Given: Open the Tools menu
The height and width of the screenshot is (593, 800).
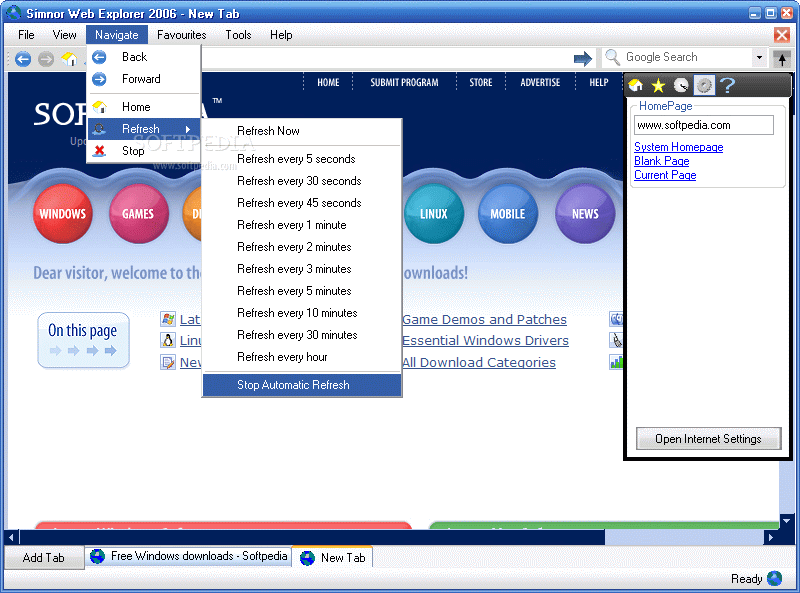Looking at the screenshot, I should coord(238,35).
